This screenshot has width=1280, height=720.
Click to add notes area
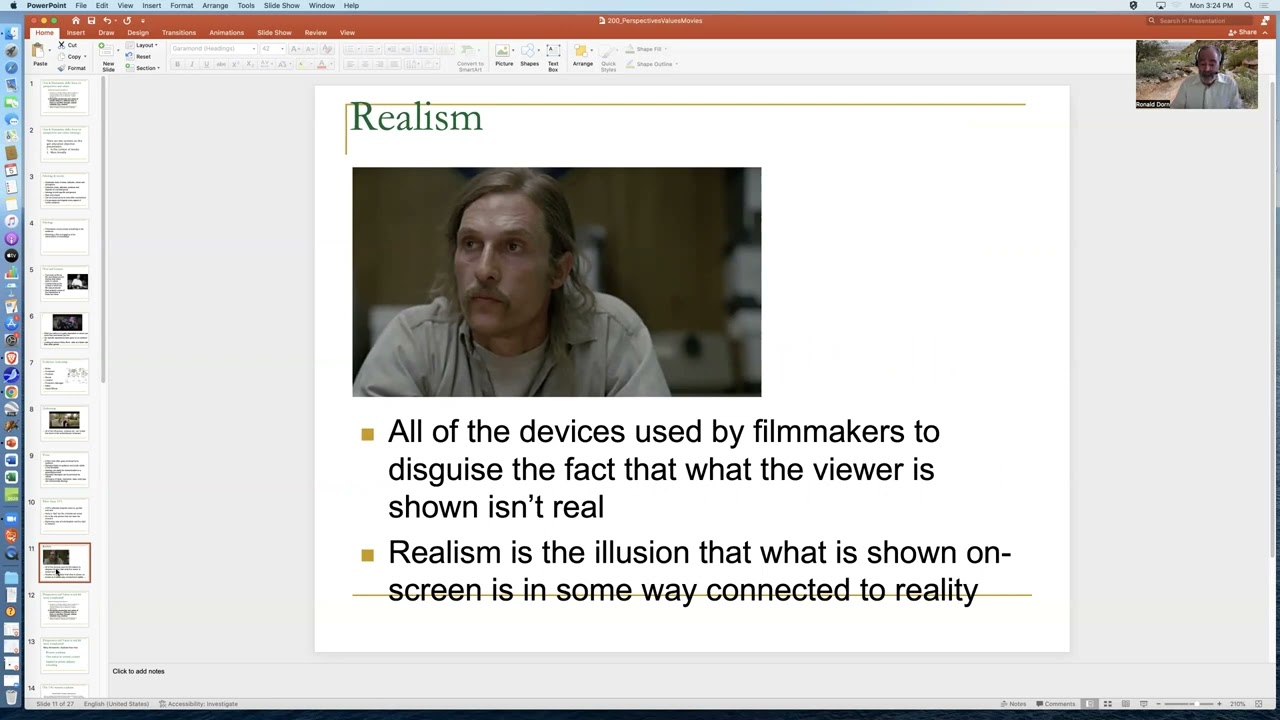[139, 671]
